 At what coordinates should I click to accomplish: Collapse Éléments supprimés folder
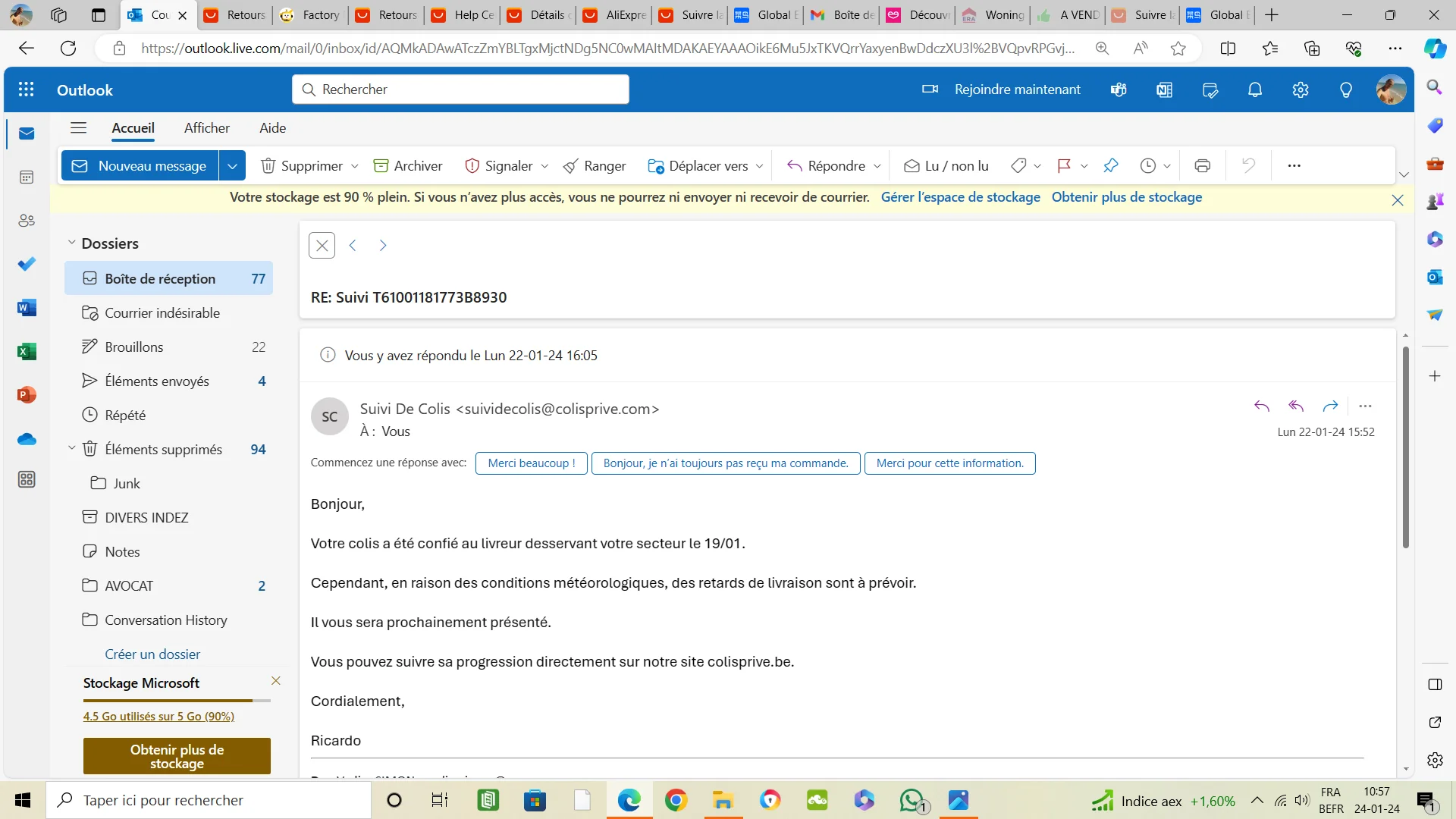pos(72,448)
